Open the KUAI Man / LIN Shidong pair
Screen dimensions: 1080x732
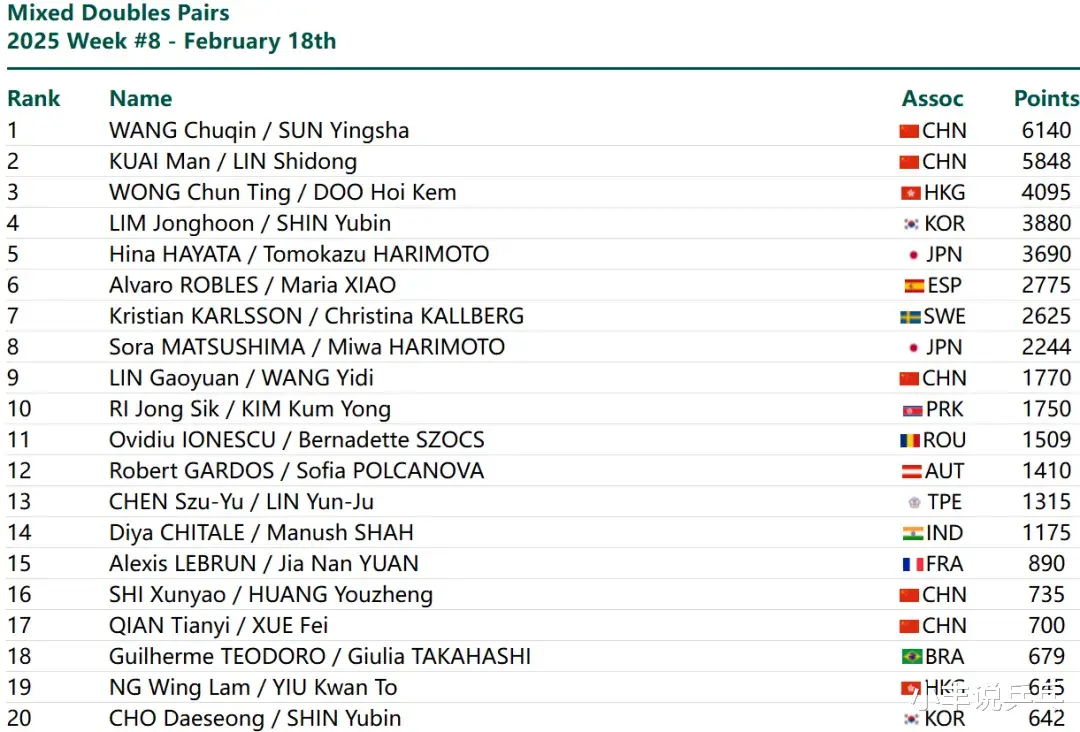pos(233,162)
